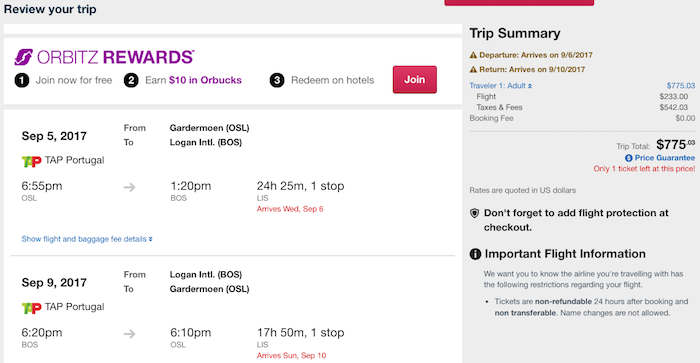Screen dimensions: 700x363
Task: Click the Price Guarantee dollar icon
Action: coord(629,158)
